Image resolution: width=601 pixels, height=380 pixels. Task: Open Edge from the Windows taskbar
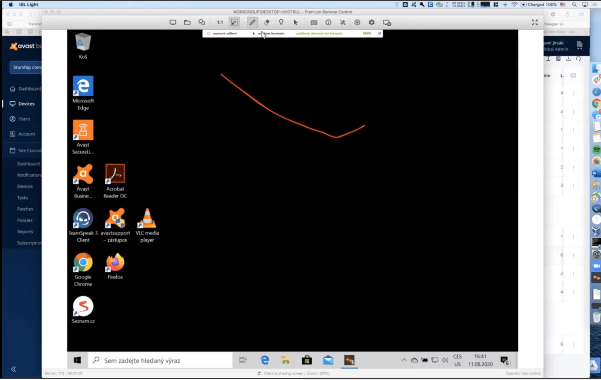265,360
